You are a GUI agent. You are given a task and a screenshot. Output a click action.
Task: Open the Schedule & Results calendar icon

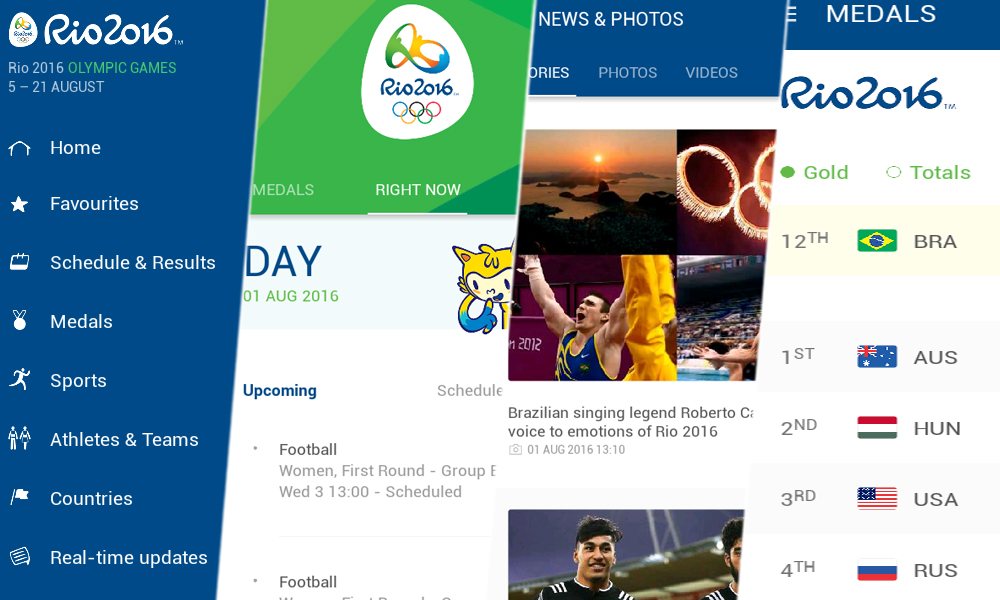tap(19, 262)
